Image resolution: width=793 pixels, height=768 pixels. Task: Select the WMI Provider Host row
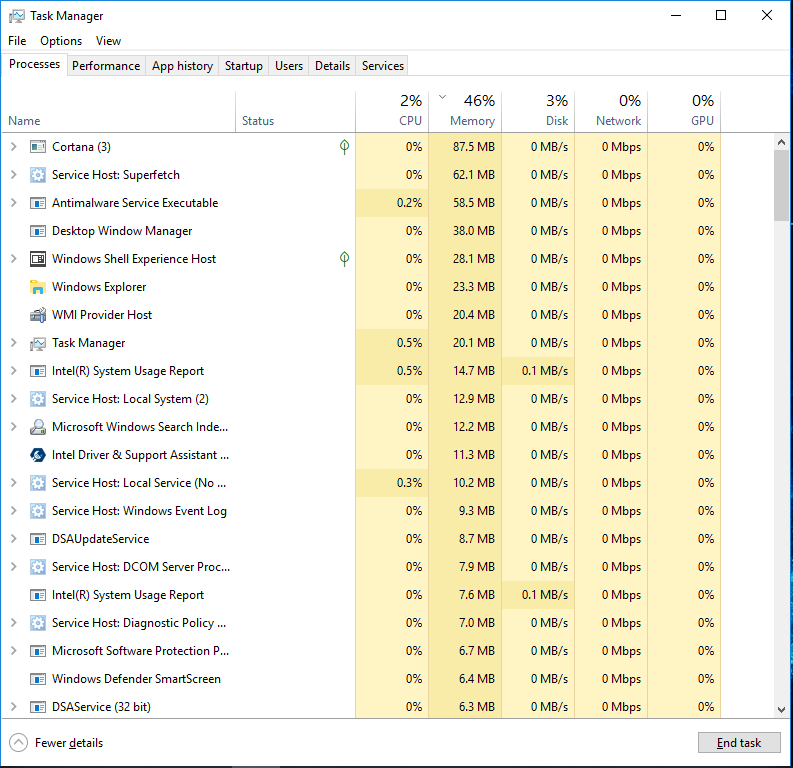361,315
